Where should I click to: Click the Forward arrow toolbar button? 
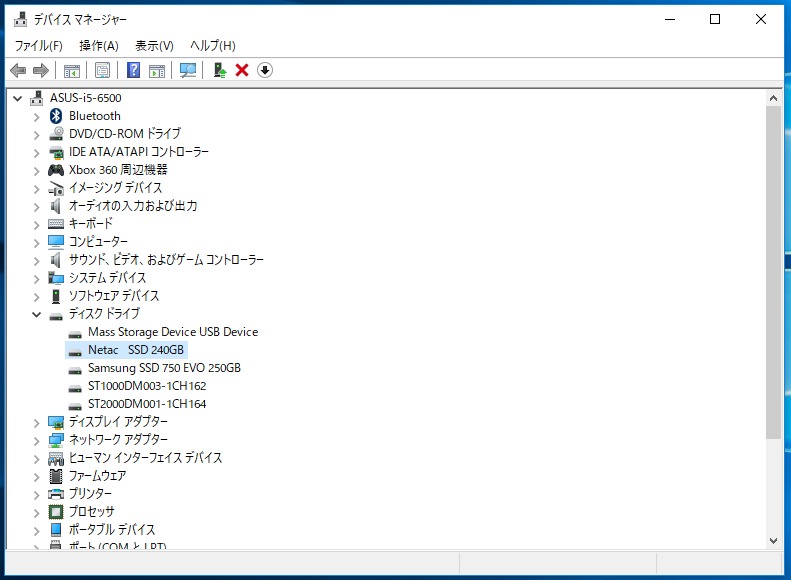tap(41, 70)
